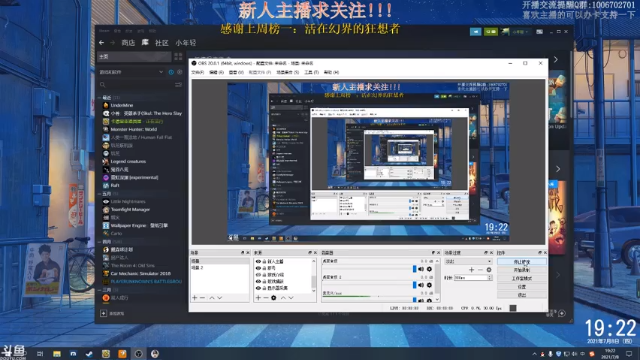Viewport: 640px width, 360px height.
Task: Move scene up with Scenes up arrow
Action: pyautogui.click(x=212, y=298)
